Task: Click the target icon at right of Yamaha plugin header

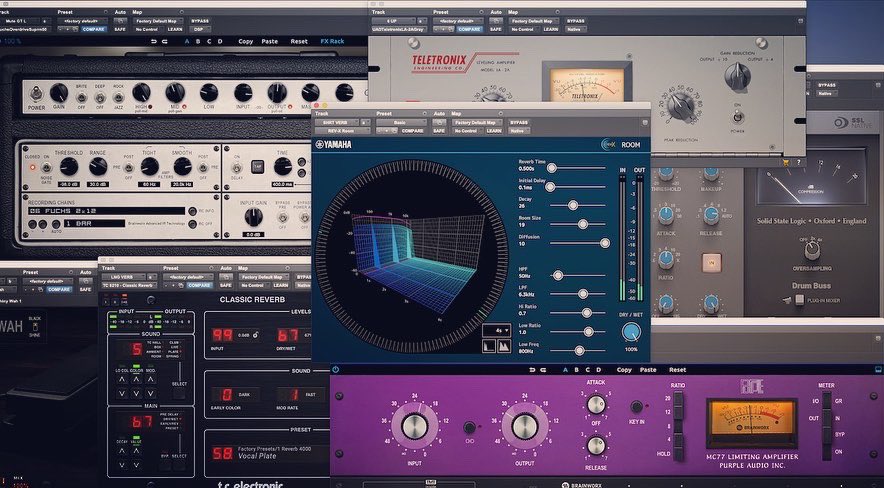Action: [645, 122]
